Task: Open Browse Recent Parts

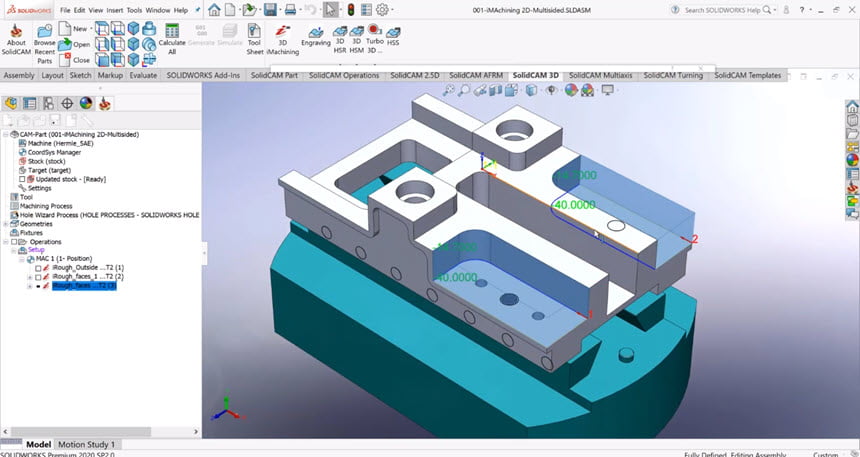Action: (x=44, y=43)
